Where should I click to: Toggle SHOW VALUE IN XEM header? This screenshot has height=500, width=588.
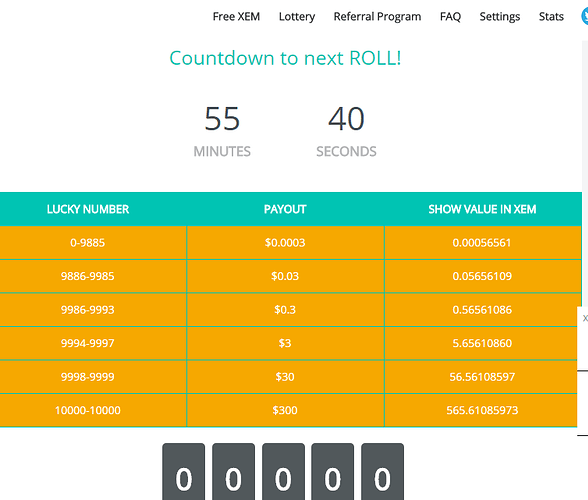(x=482, y=209)
